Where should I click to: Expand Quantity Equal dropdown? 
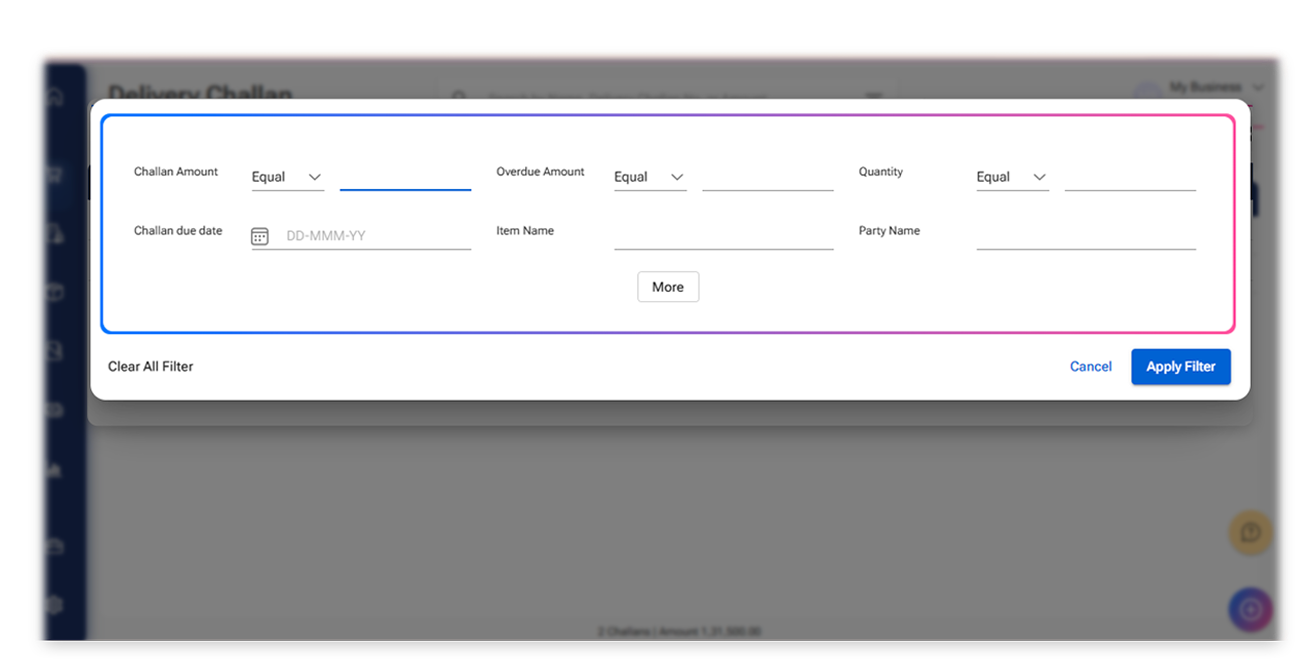click(x=1012, y=177)
